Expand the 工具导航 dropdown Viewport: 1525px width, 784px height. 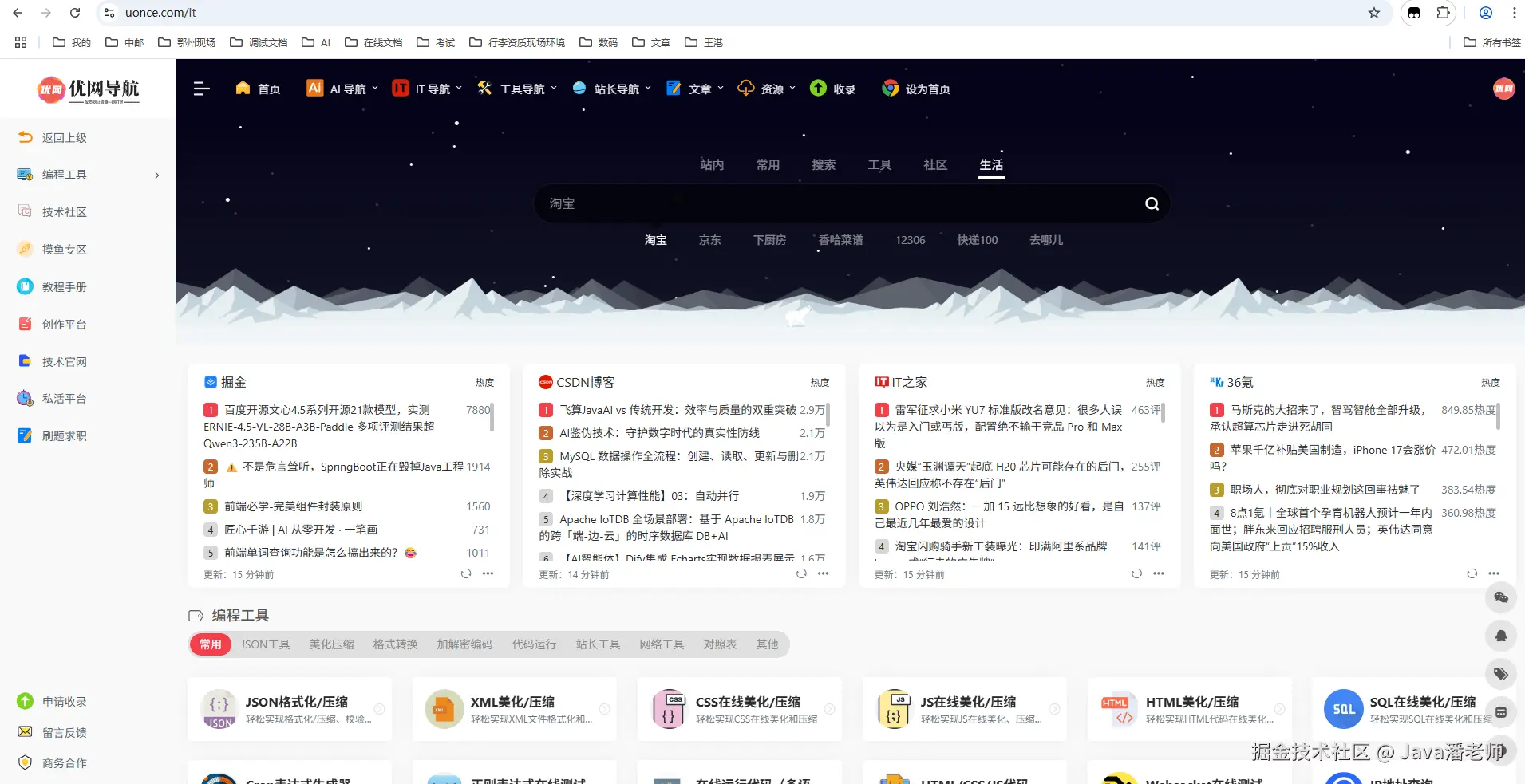point(516,88)
